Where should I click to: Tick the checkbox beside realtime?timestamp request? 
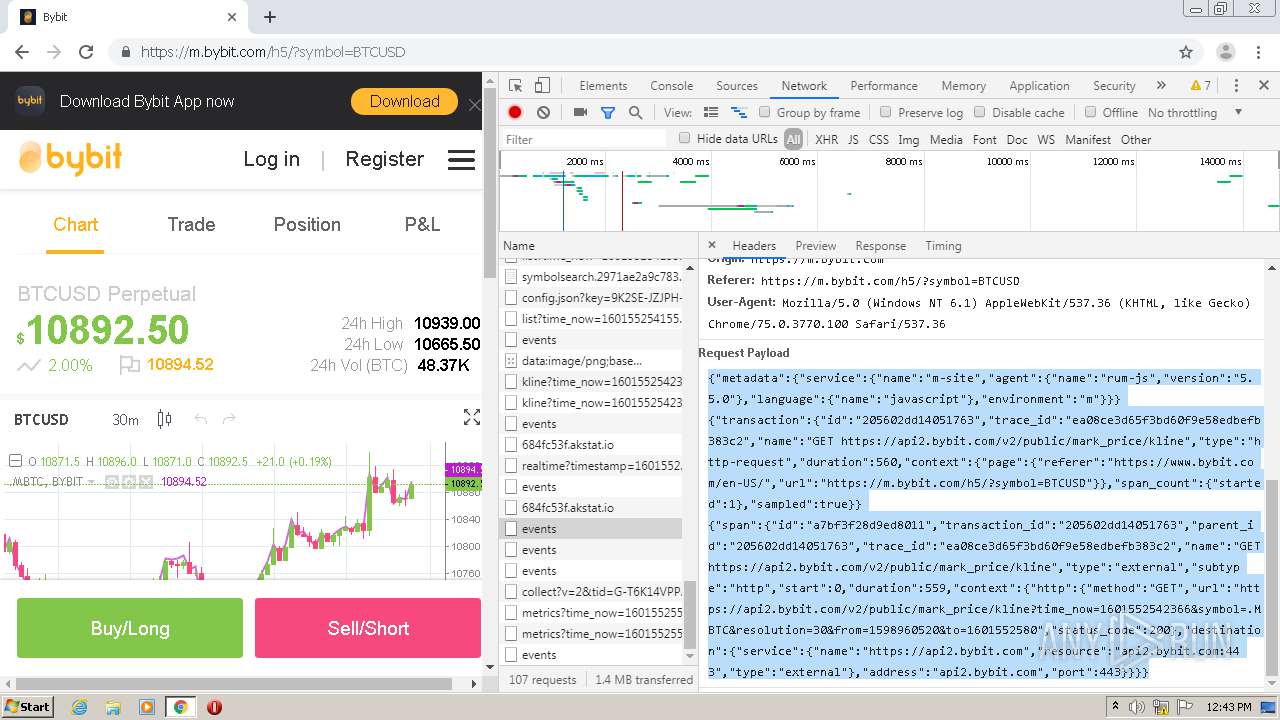(x=512, y=466)
